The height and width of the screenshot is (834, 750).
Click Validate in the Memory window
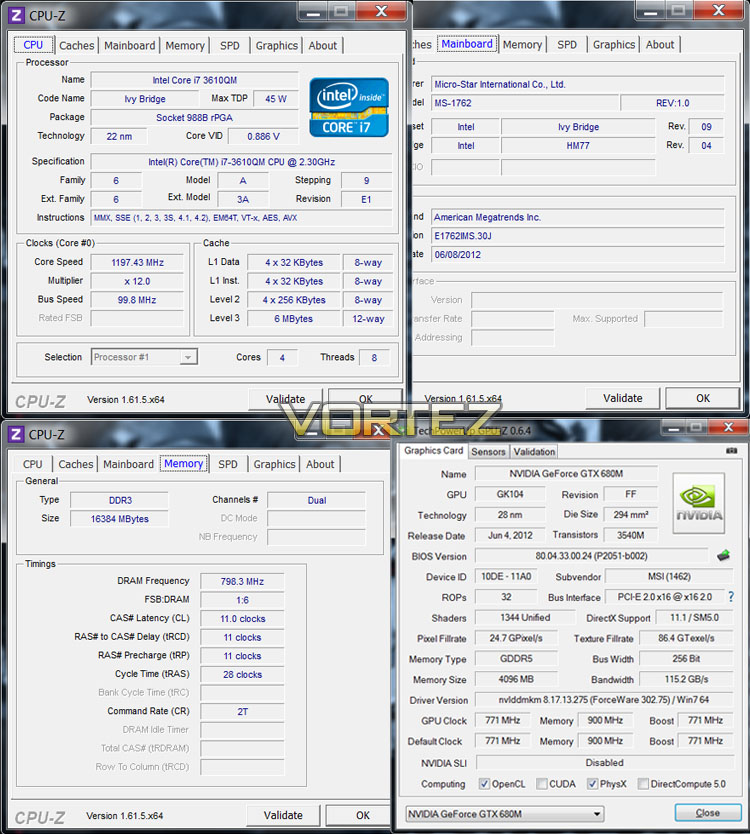tap(283, 815)
